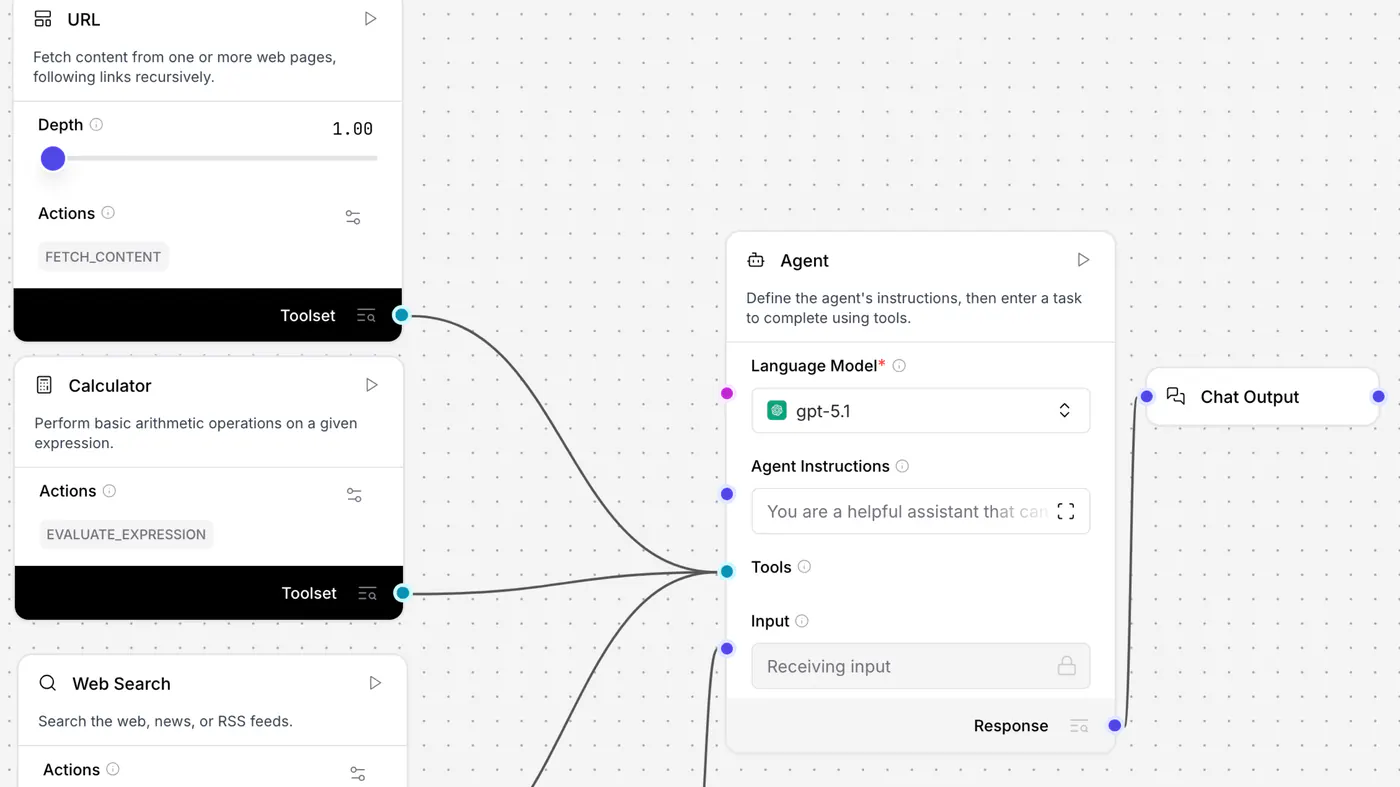Click the Chat Output left input port

(1147, 397)
